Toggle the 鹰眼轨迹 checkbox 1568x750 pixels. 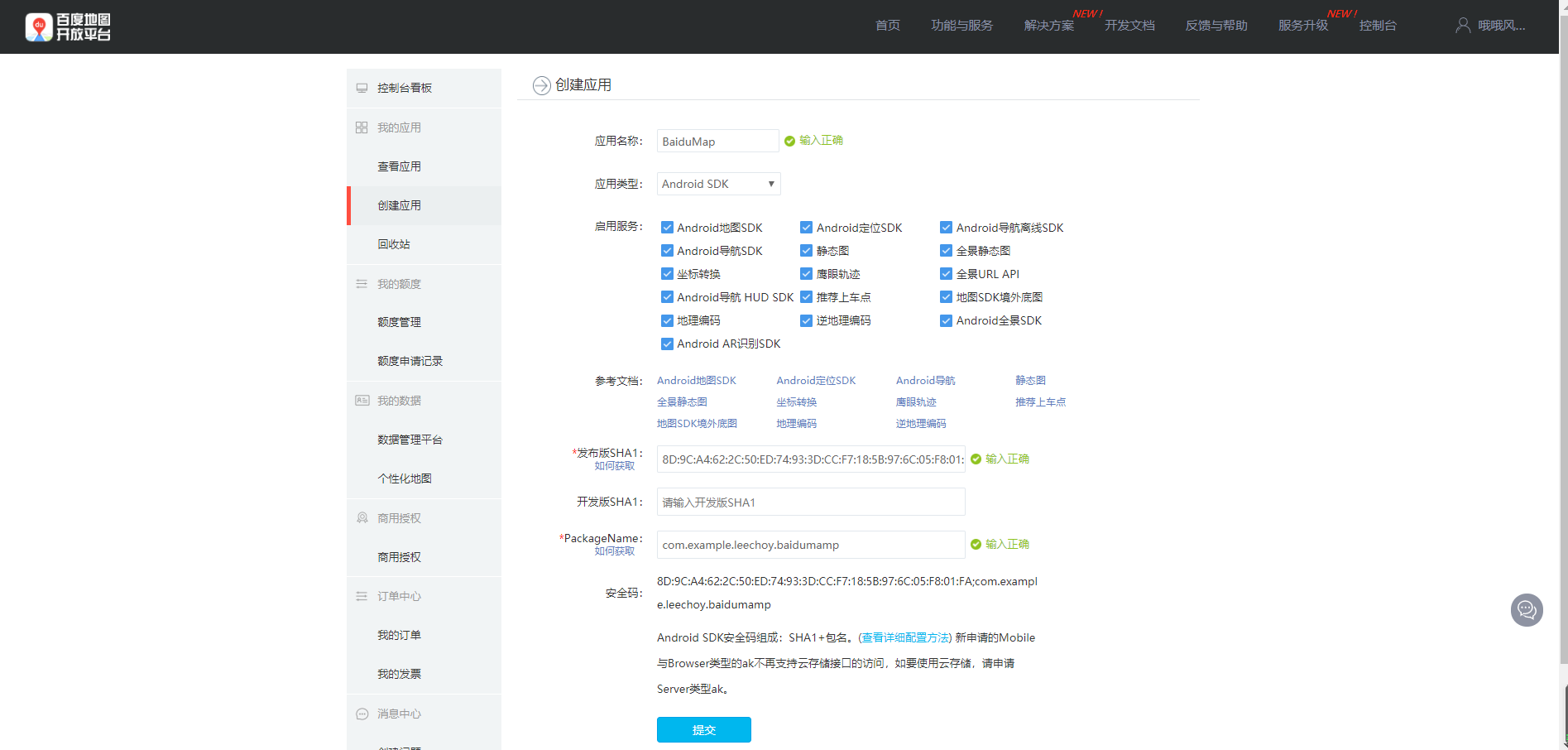806,274
